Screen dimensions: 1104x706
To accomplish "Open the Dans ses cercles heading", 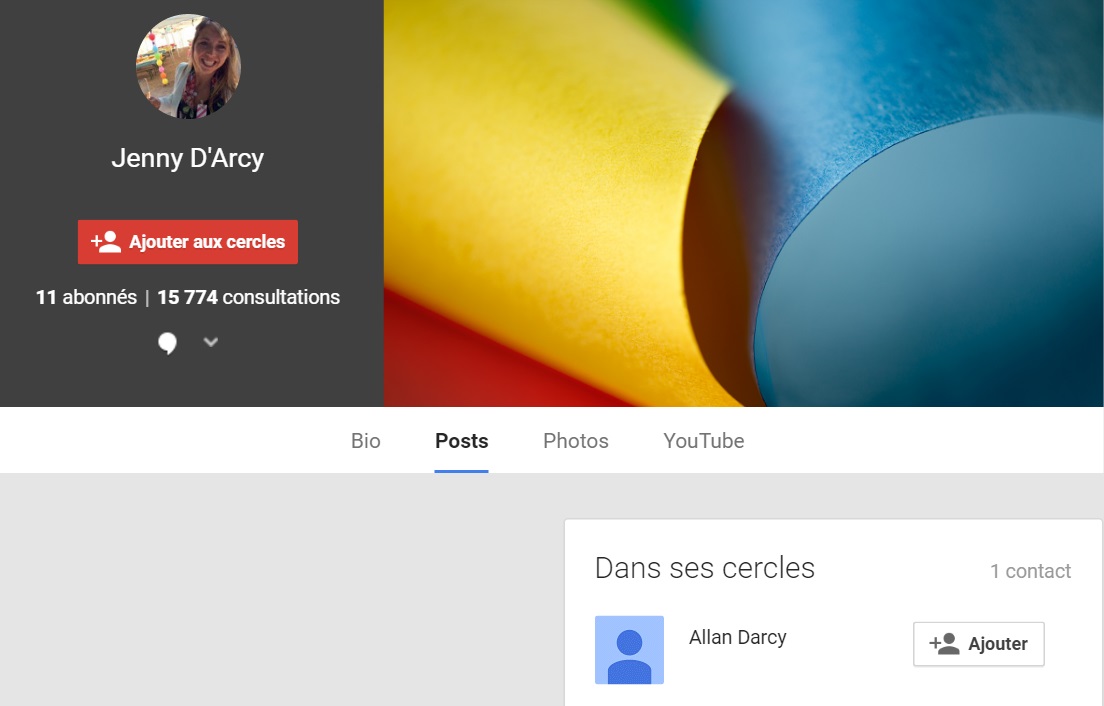I will click(x=705, y=568).
